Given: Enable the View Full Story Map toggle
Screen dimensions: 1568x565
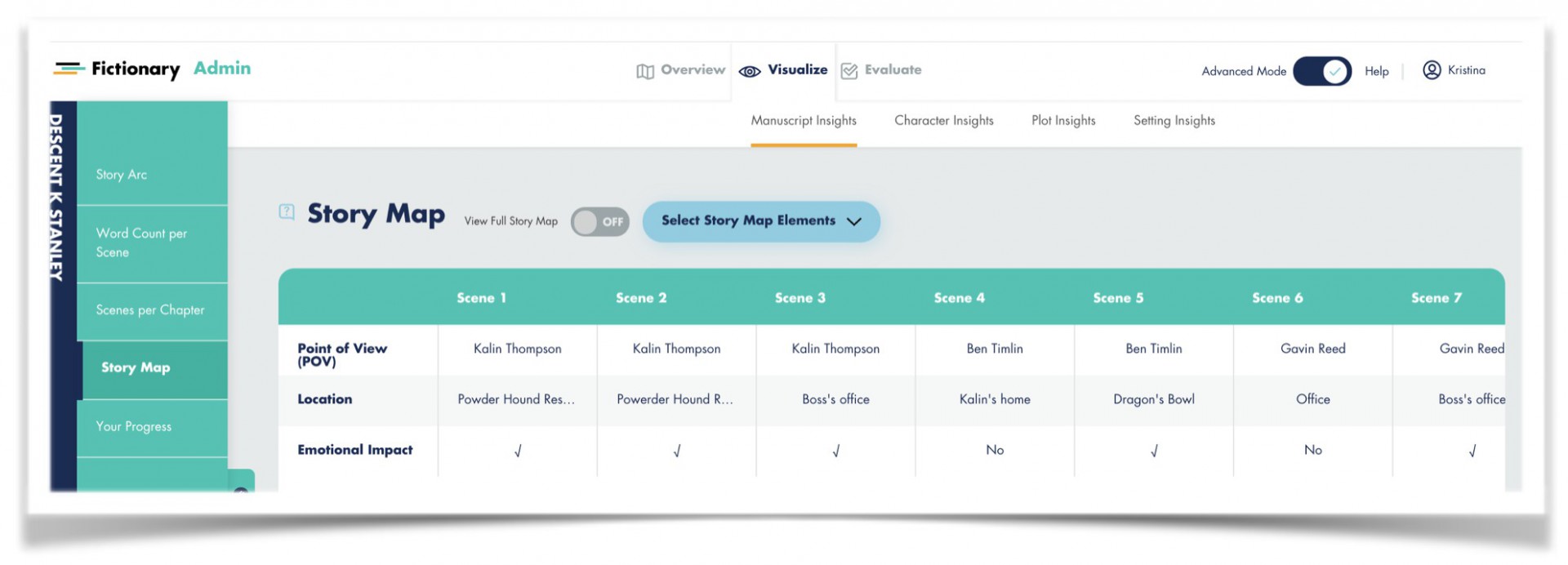Looking at the screenshot, I should point(599,221).
